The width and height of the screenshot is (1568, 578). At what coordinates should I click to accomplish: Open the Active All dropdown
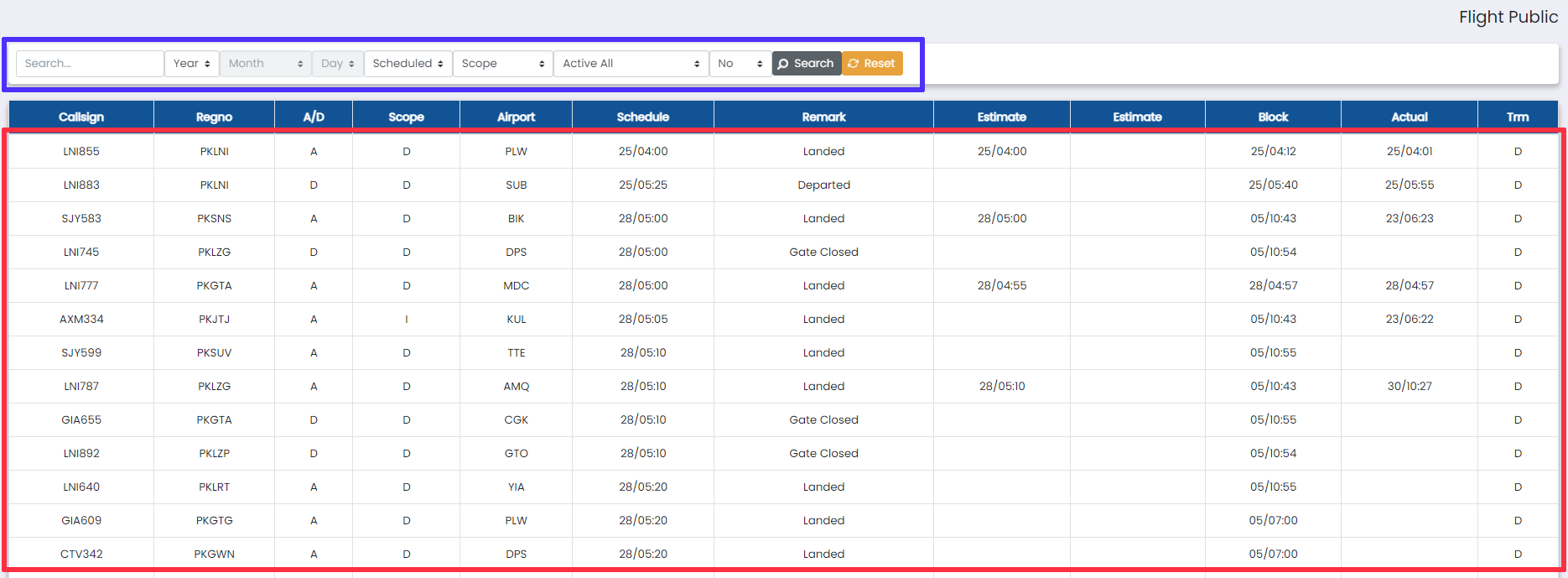point(631,64)
